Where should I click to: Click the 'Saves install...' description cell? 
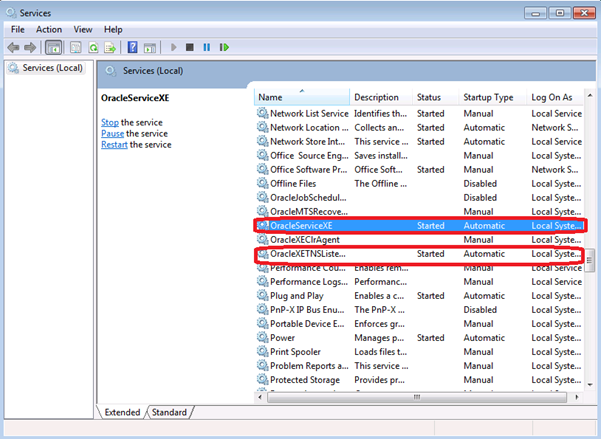pos(381,155)
